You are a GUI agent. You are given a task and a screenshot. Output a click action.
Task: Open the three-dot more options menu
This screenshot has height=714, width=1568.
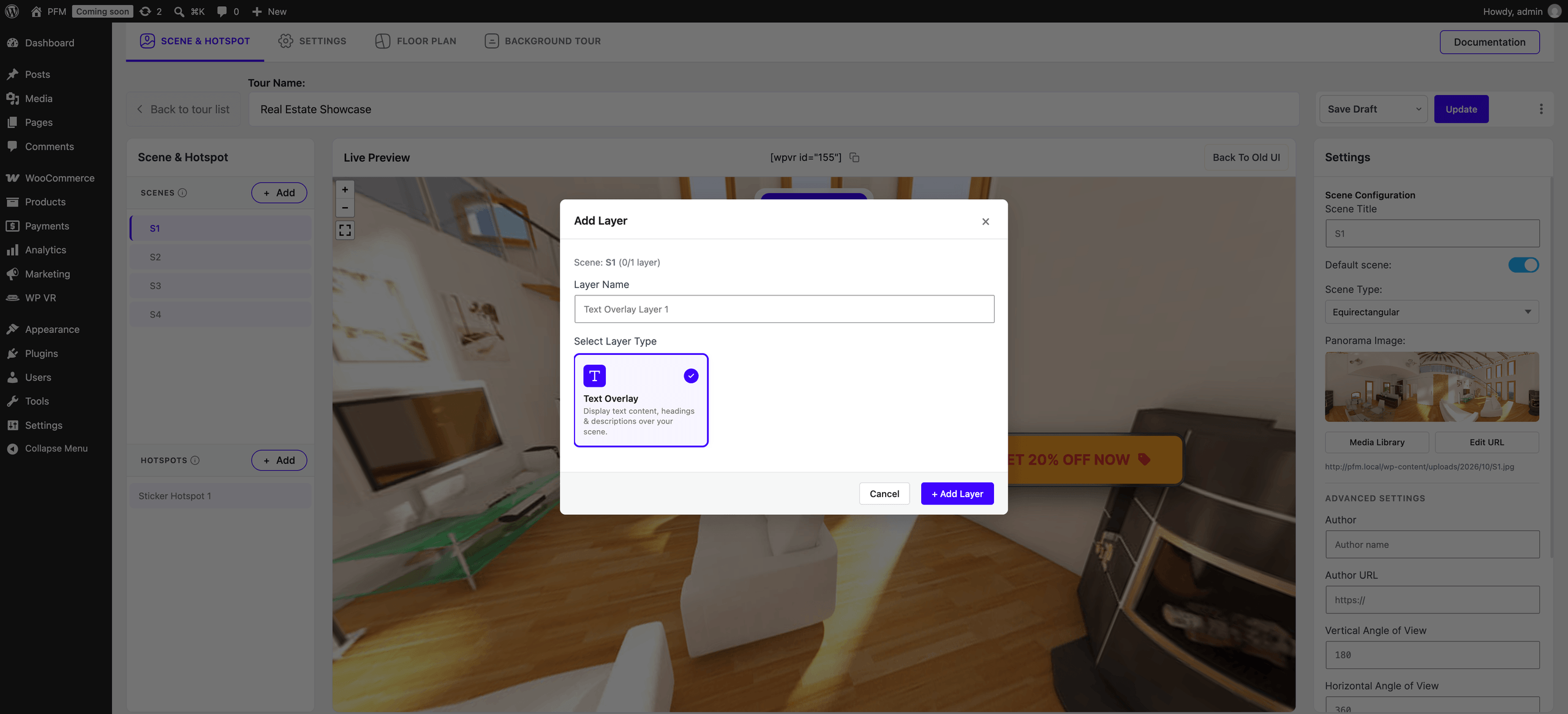(x=1541, y=109)
